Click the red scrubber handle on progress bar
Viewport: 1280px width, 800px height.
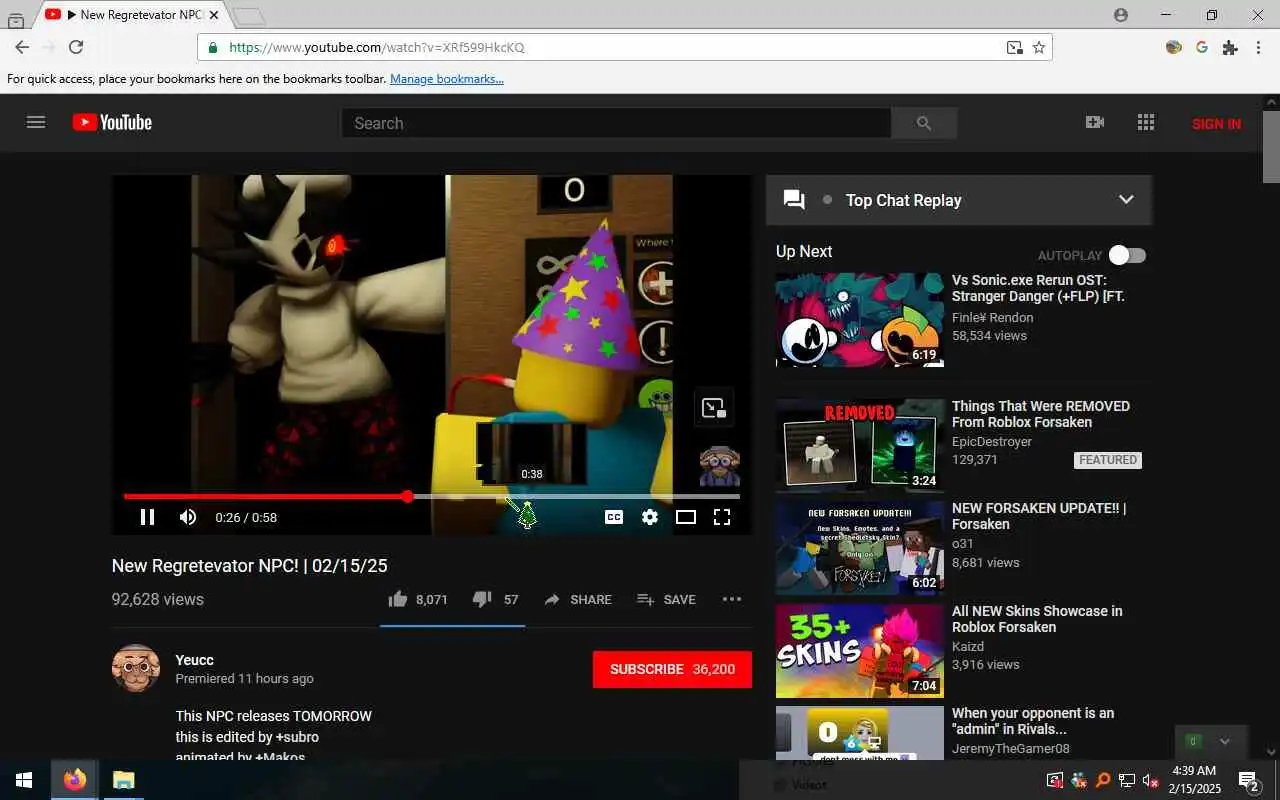click(407, 496)
